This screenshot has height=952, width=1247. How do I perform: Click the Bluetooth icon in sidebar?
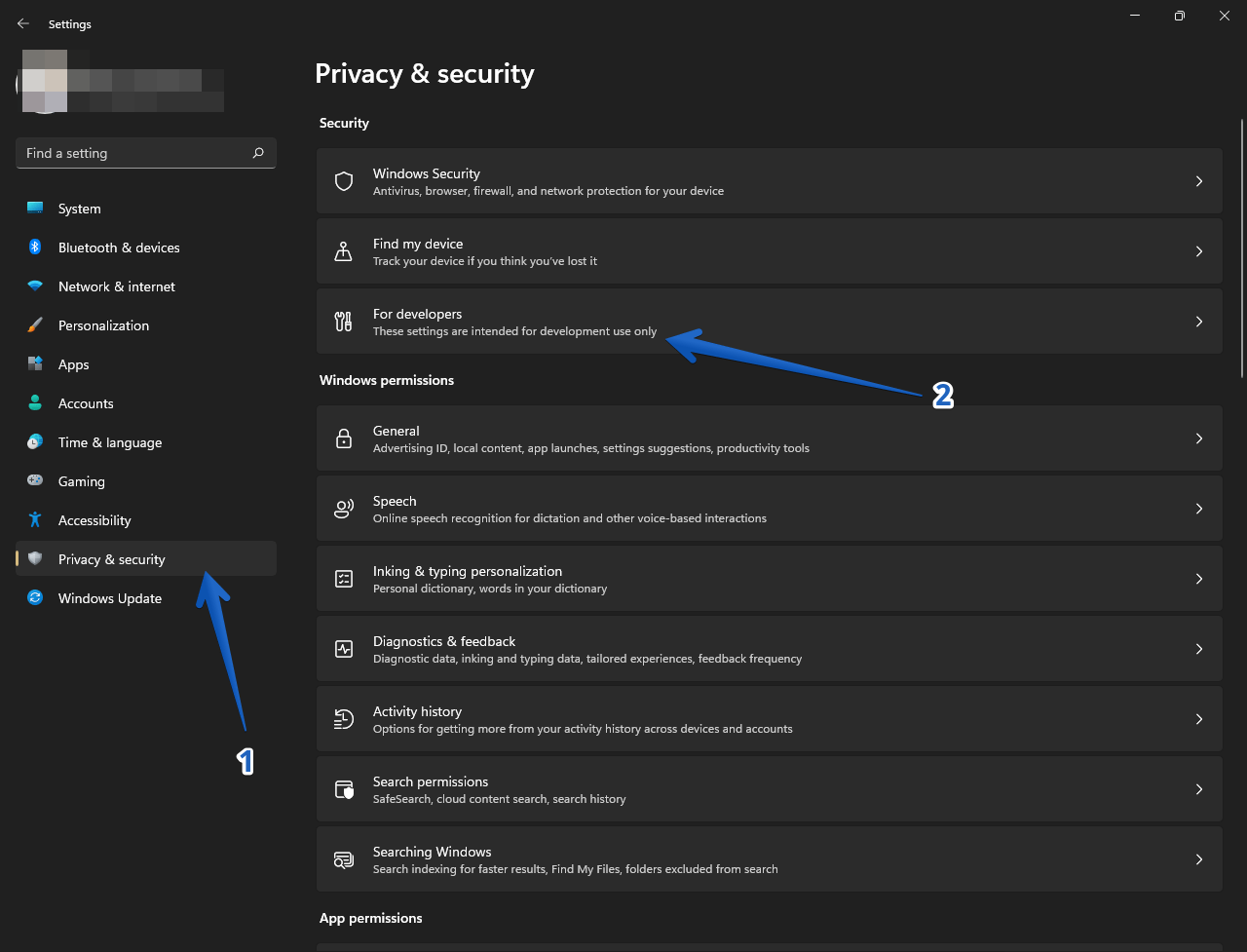click(x=35, y=248)
